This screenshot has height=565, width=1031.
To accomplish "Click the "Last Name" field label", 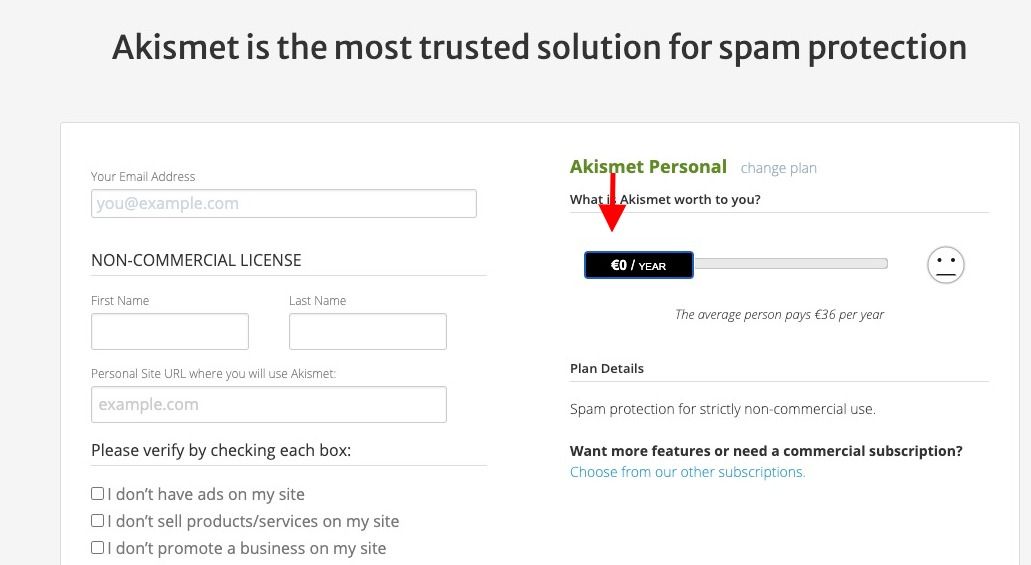I will [x=318, y=301].
